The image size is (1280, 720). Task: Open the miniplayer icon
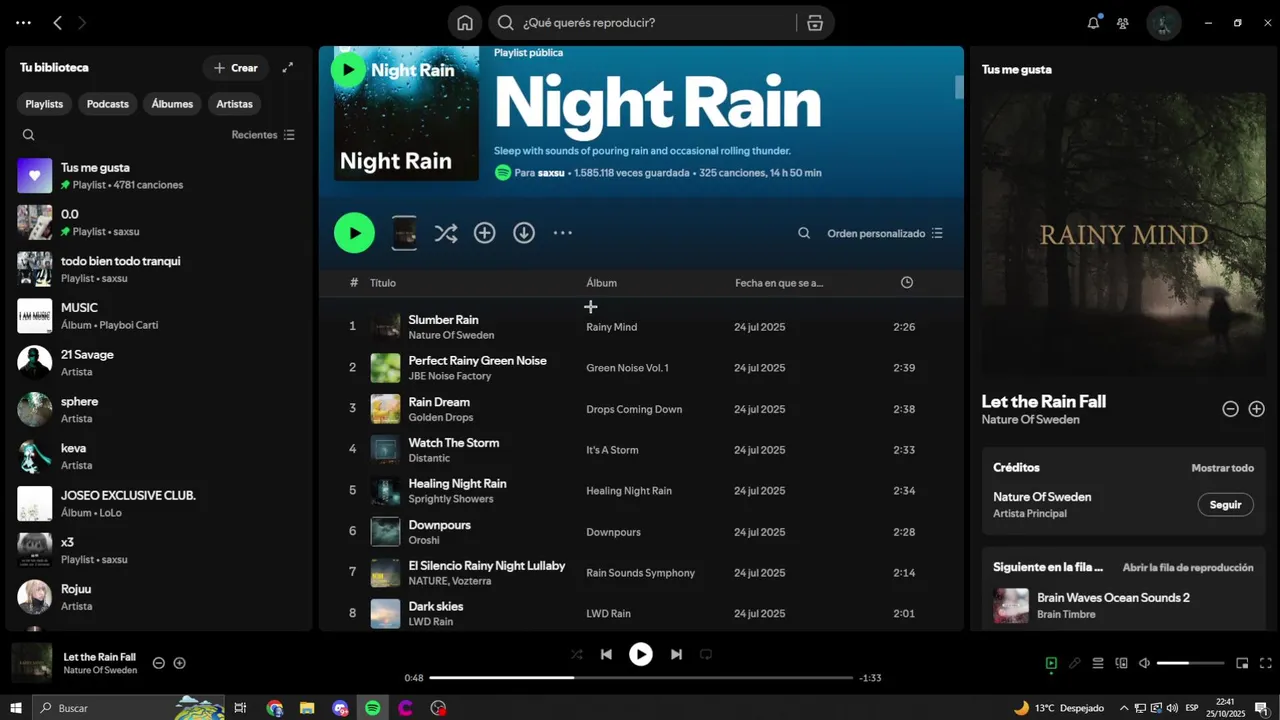(x=1242, y=663)
